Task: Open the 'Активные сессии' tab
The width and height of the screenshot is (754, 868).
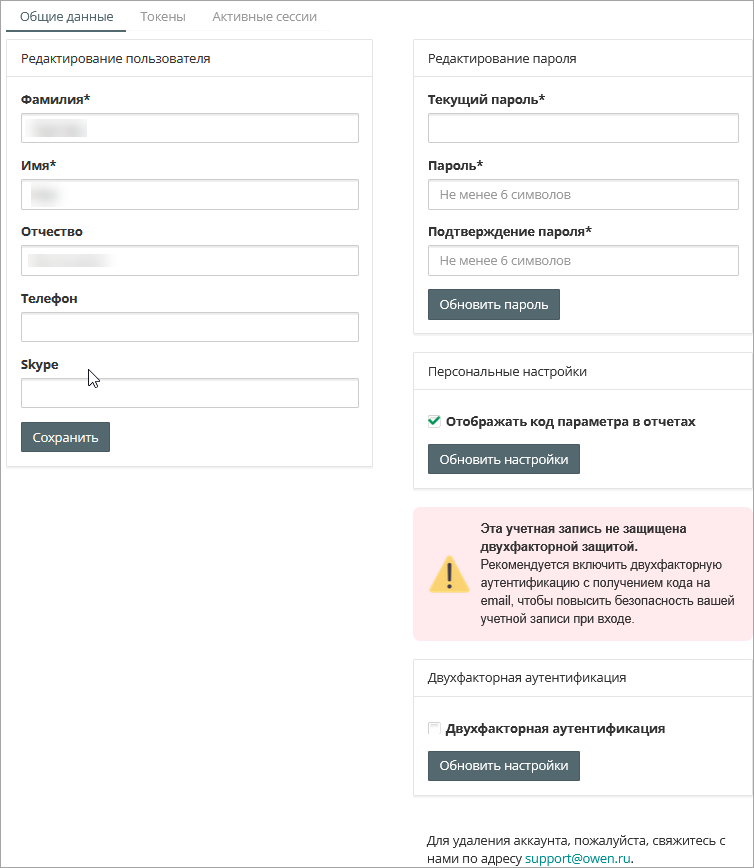Action: click(x=264, y=17)
